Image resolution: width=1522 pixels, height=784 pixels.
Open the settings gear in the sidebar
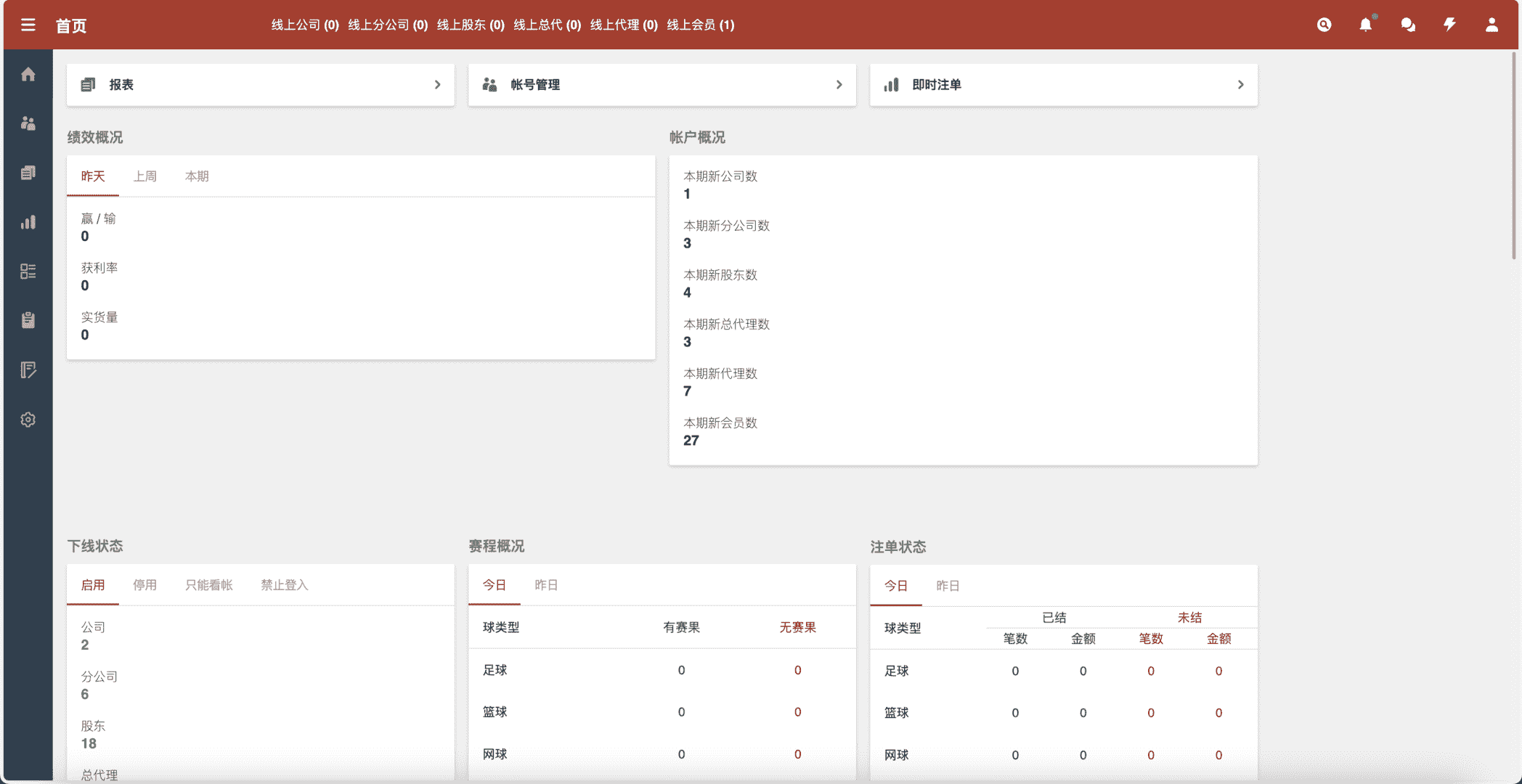[x=28, y=420]
